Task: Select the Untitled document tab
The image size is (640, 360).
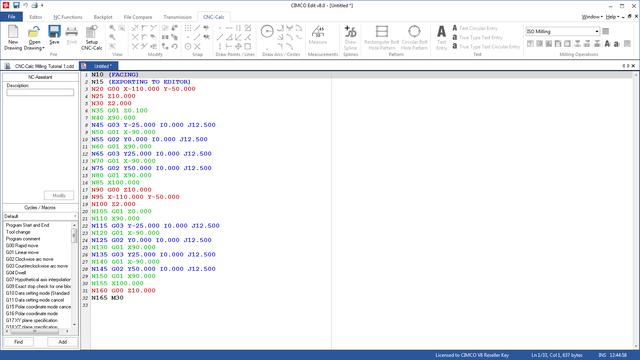Action: tap(99, 66)
